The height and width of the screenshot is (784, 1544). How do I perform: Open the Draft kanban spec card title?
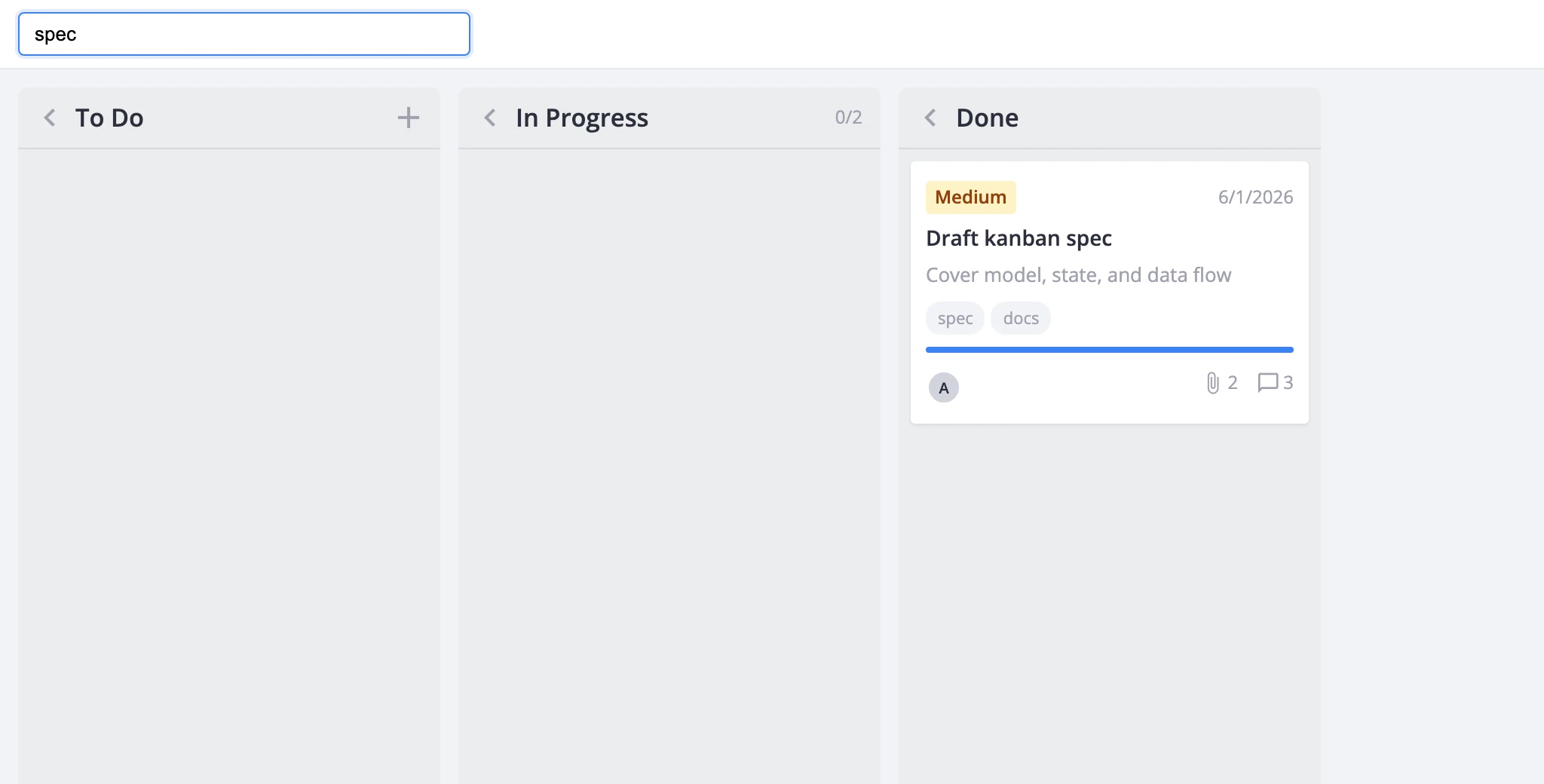point(1019,238)
